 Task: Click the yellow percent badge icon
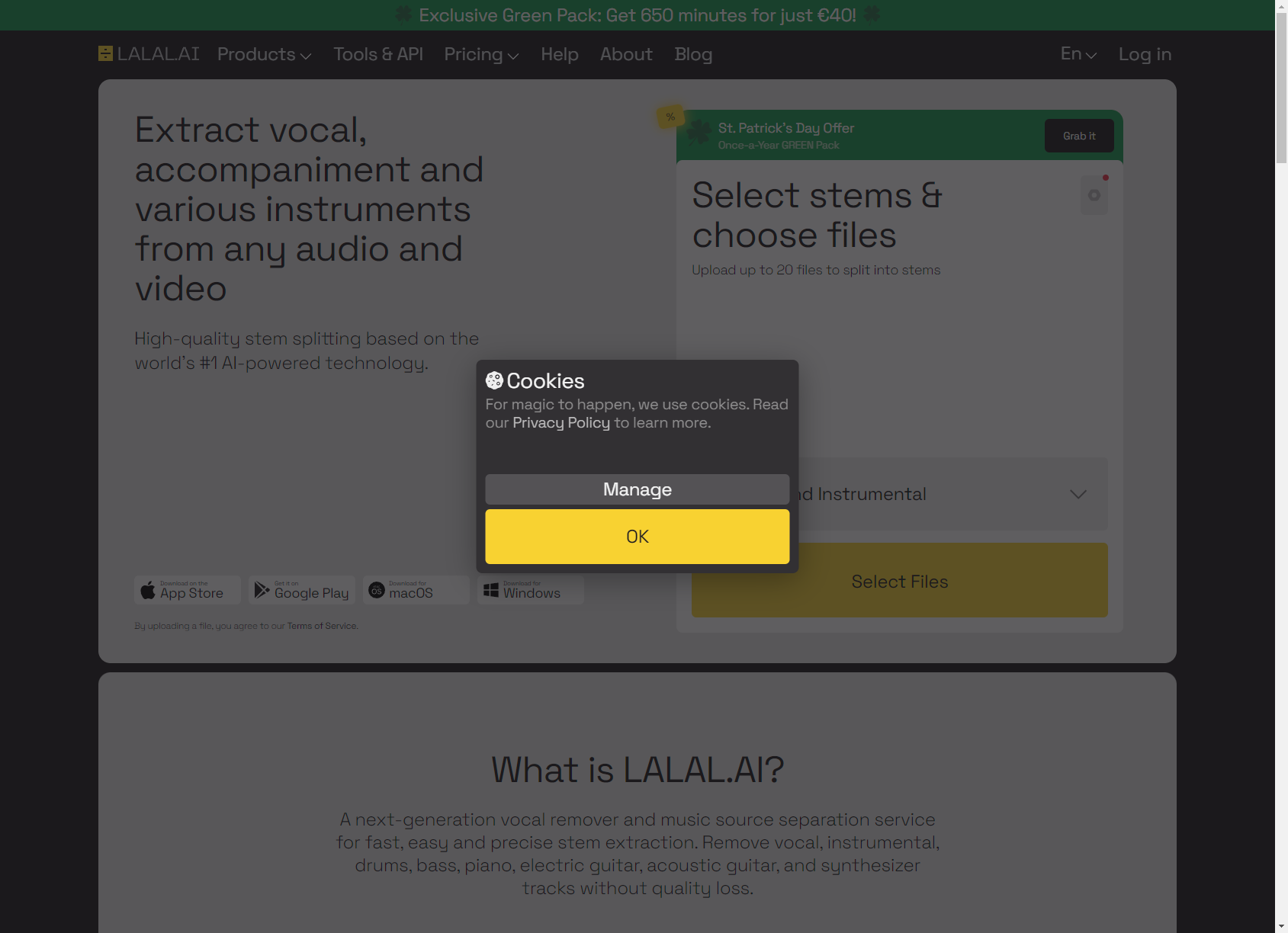click(670, 117)
